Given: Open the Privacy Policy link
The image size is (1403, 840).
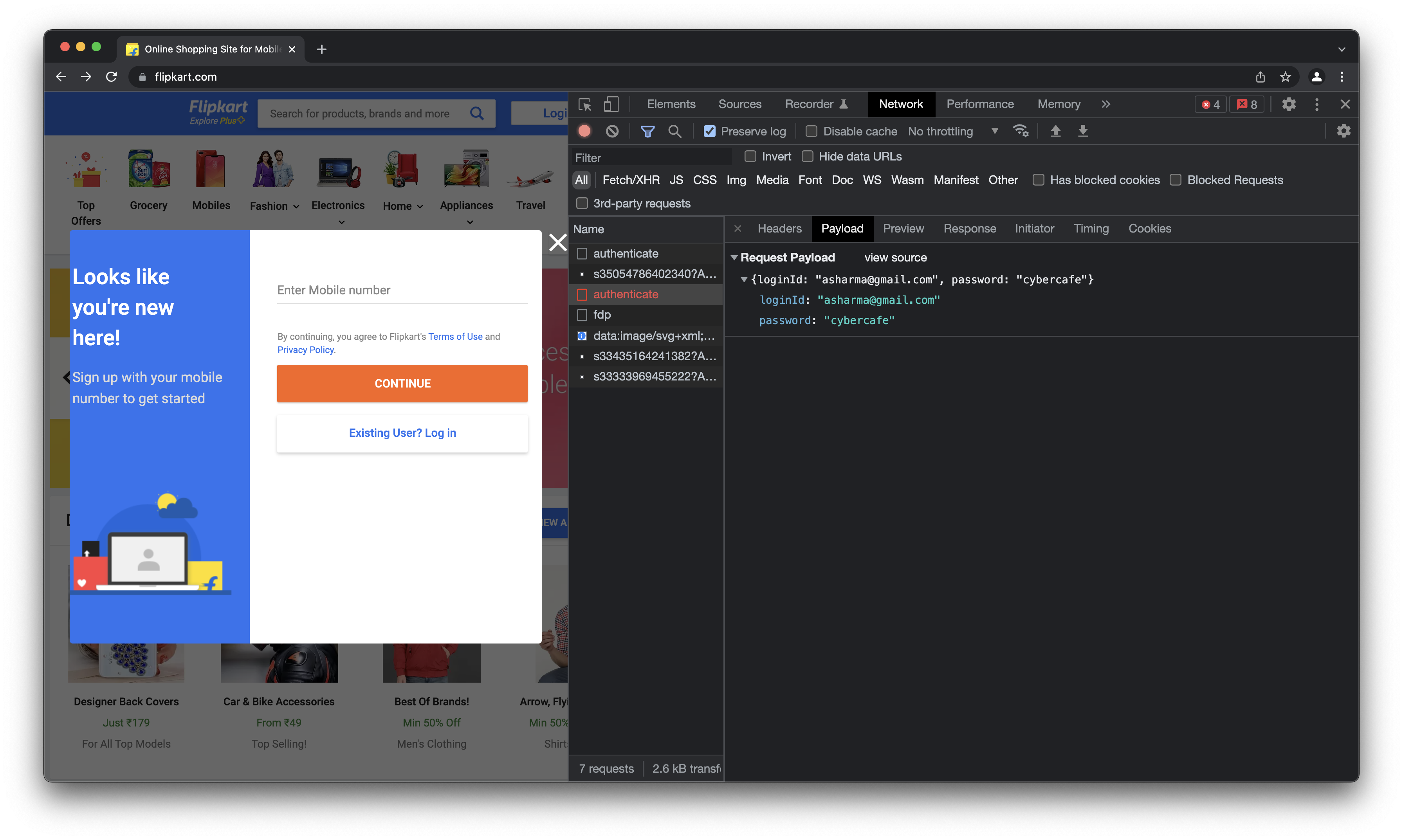Looking at the screenshot, I should pos(306,350).
